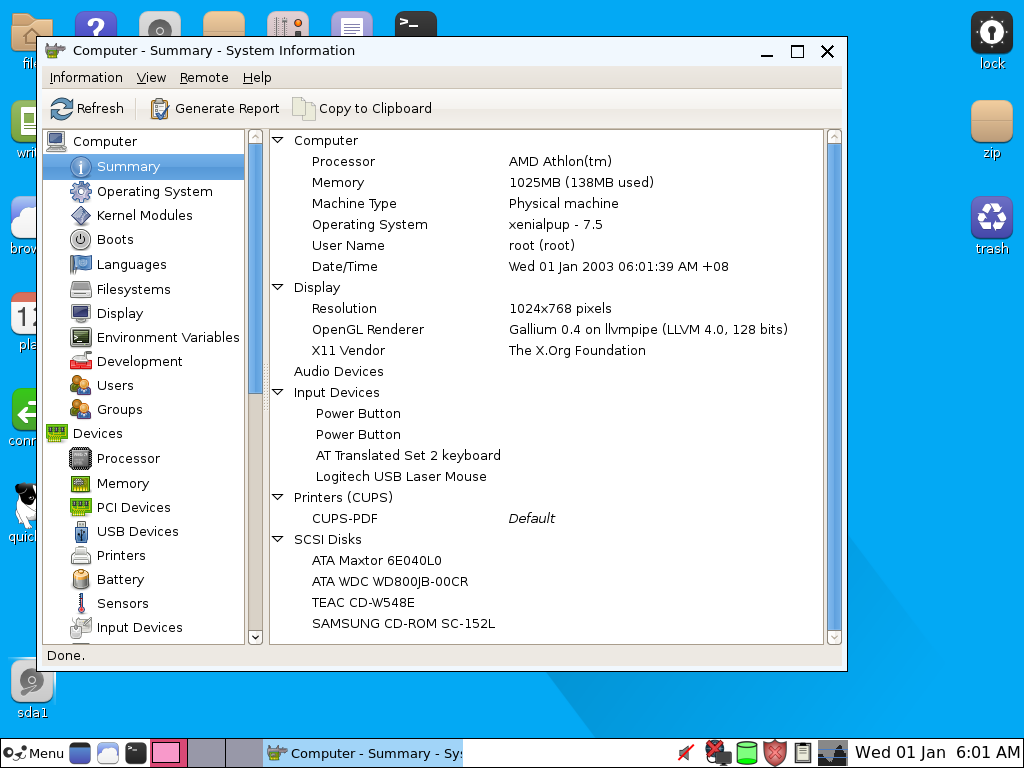The width and height of the screenshot is (1024, 768).
Task: Click the green storage drive tray icon
Action: 746,753
